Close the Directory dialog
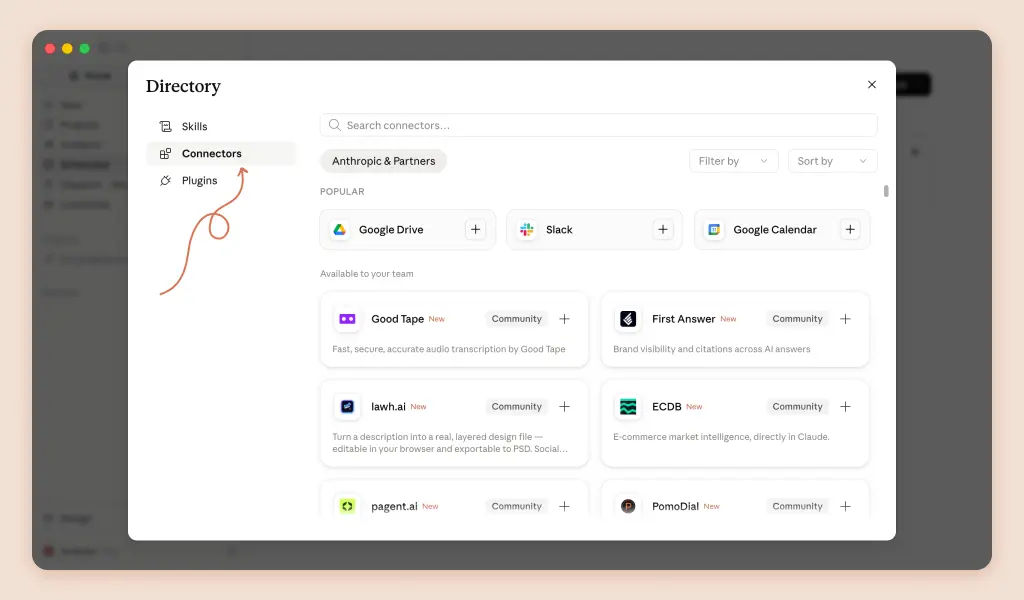Image resolution: width=1024 pixels, height=600 pixels. (872, 84)
